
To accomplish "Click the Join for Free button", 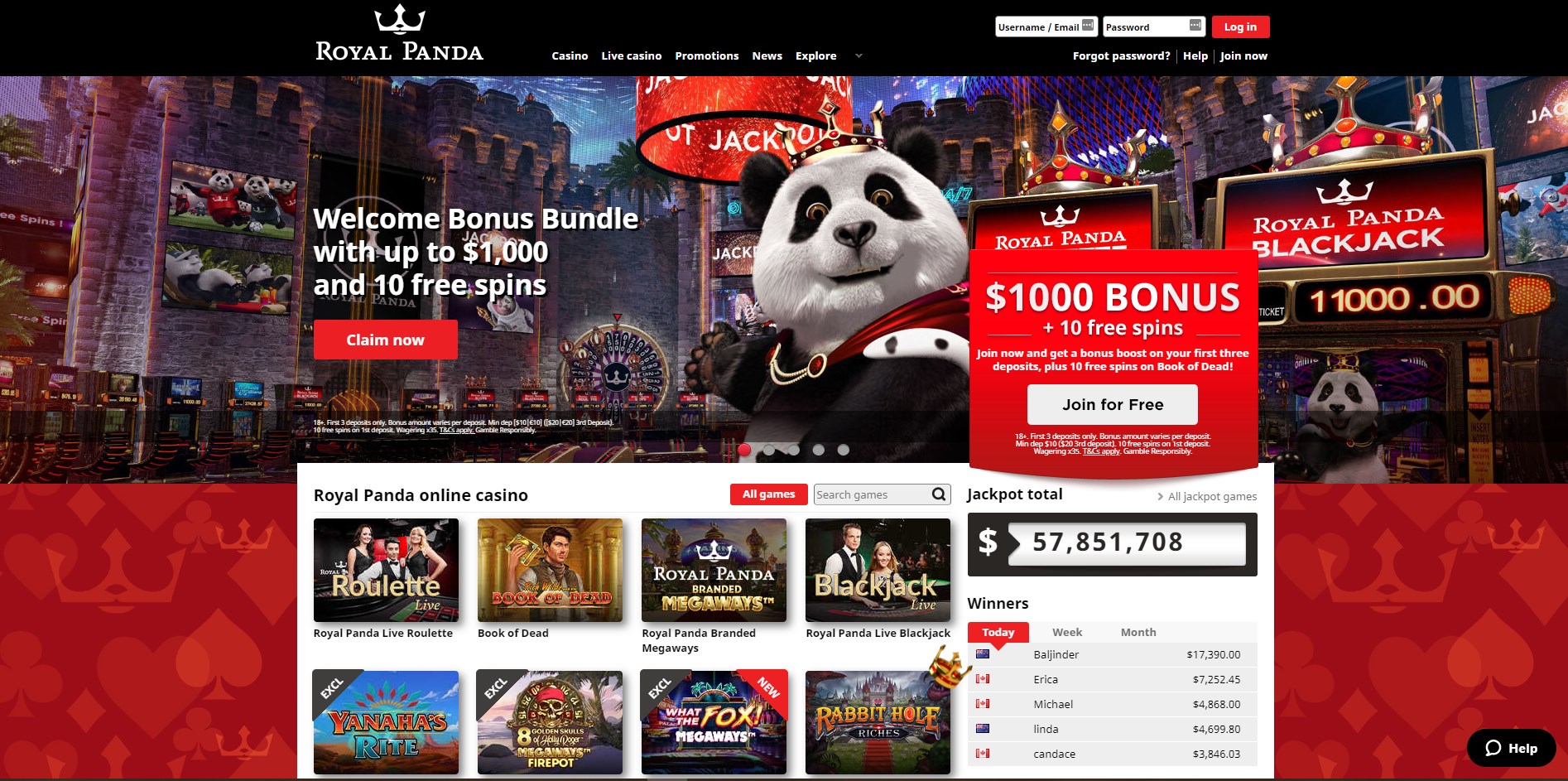I will [1113, 404].
